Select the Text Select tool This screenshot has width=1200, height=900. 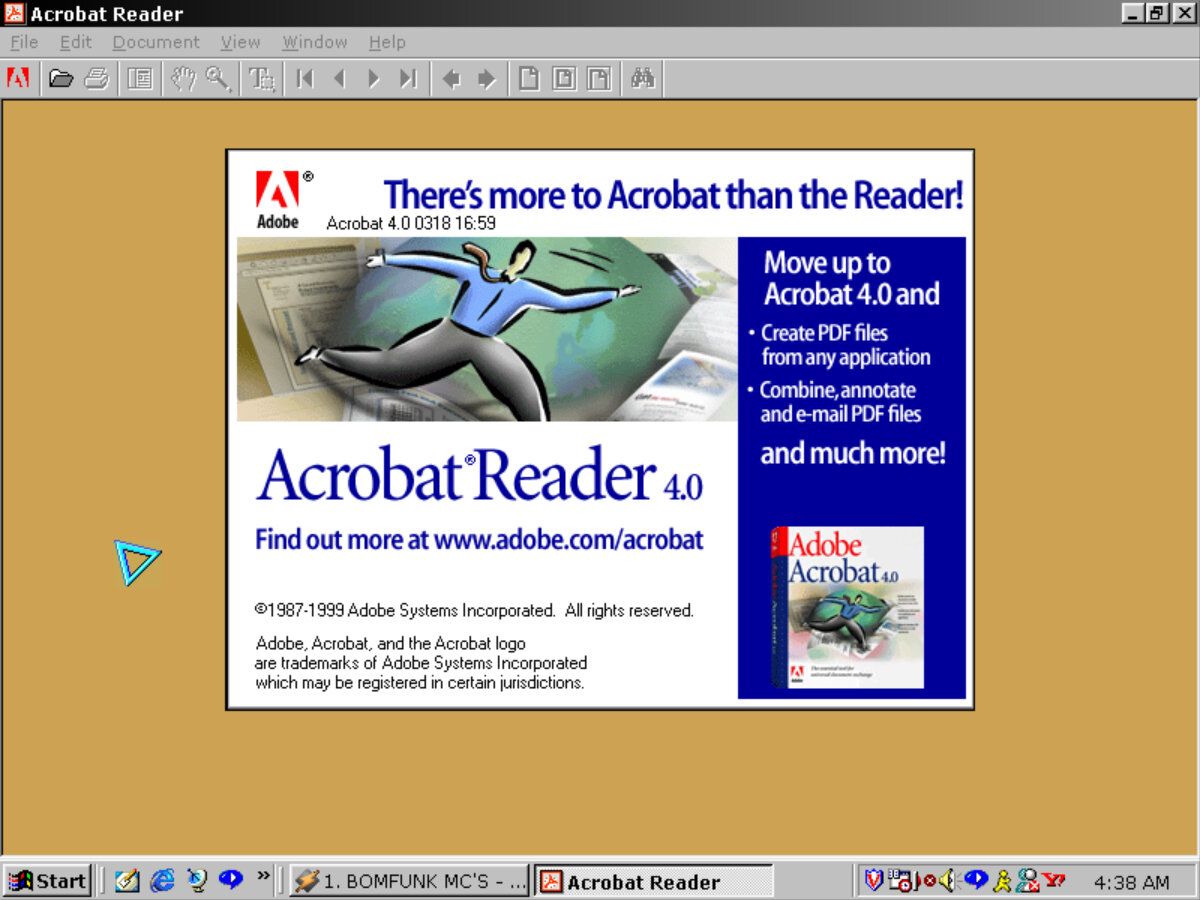262,78
